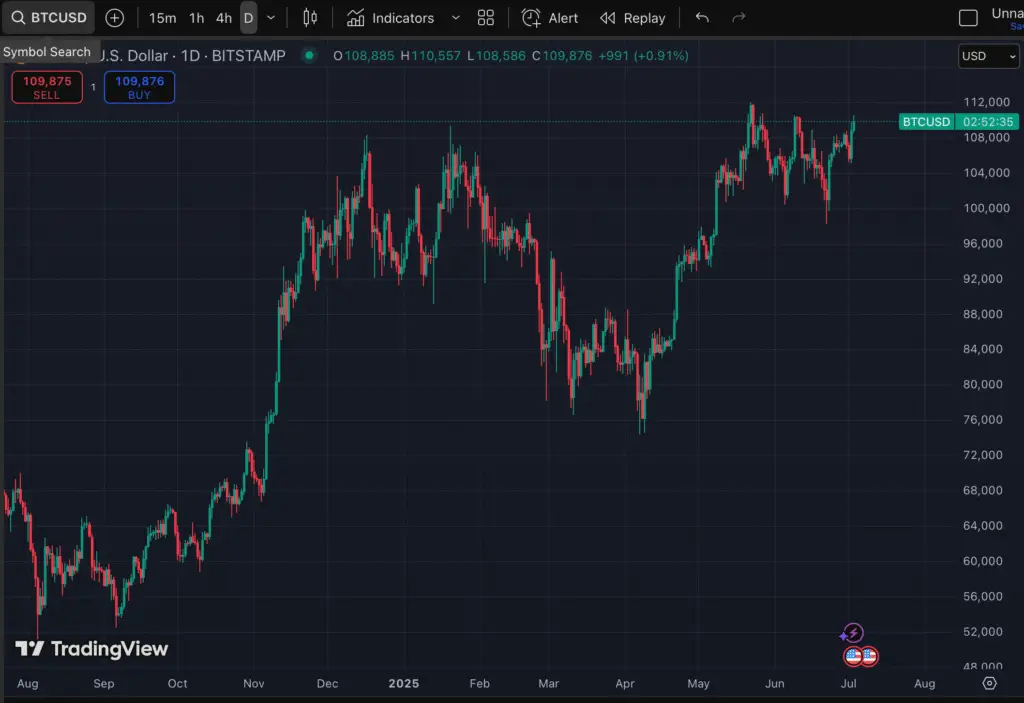This screenshot has height=703, width=1024.
Task: Redo the chart action
Action: click(739, 18)
